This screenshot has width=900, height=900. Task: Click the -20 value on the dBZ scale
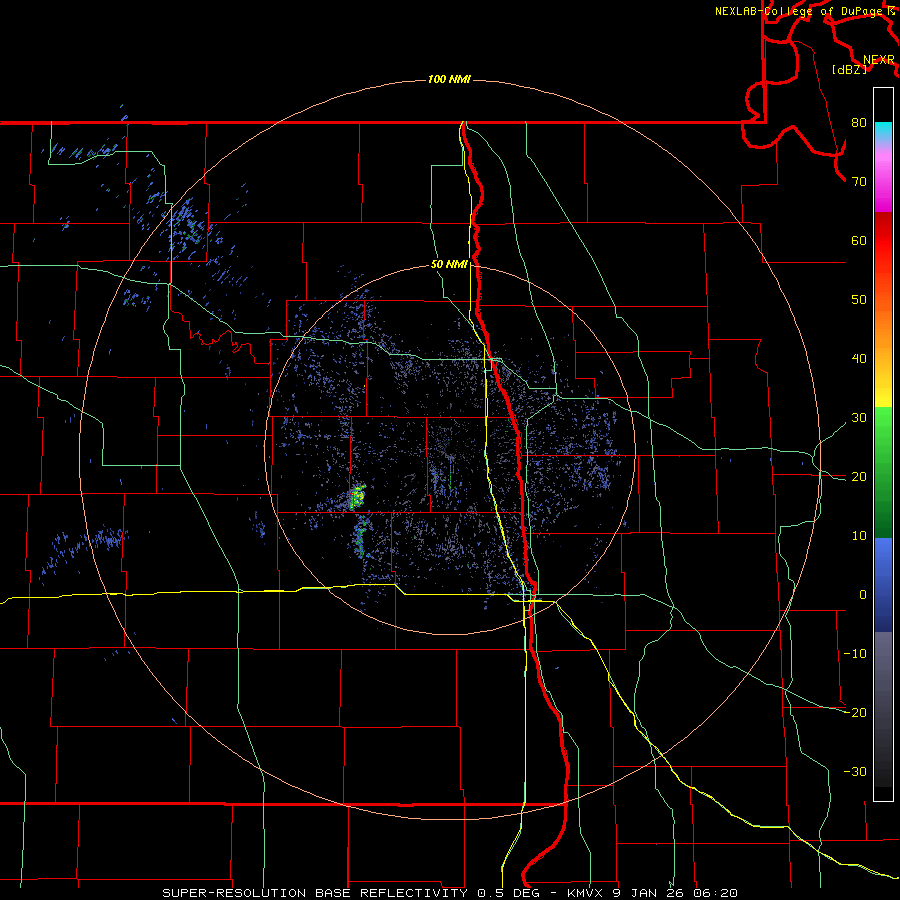(855, 712)
